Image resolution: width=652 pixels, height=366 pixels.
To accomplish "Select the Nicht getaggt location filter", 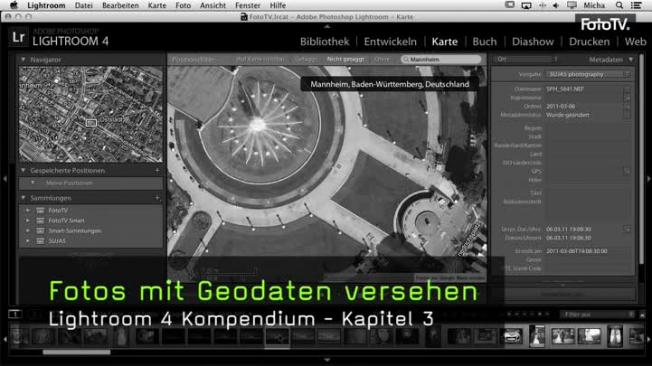I will pyautogui.click(x=345, y=59).
